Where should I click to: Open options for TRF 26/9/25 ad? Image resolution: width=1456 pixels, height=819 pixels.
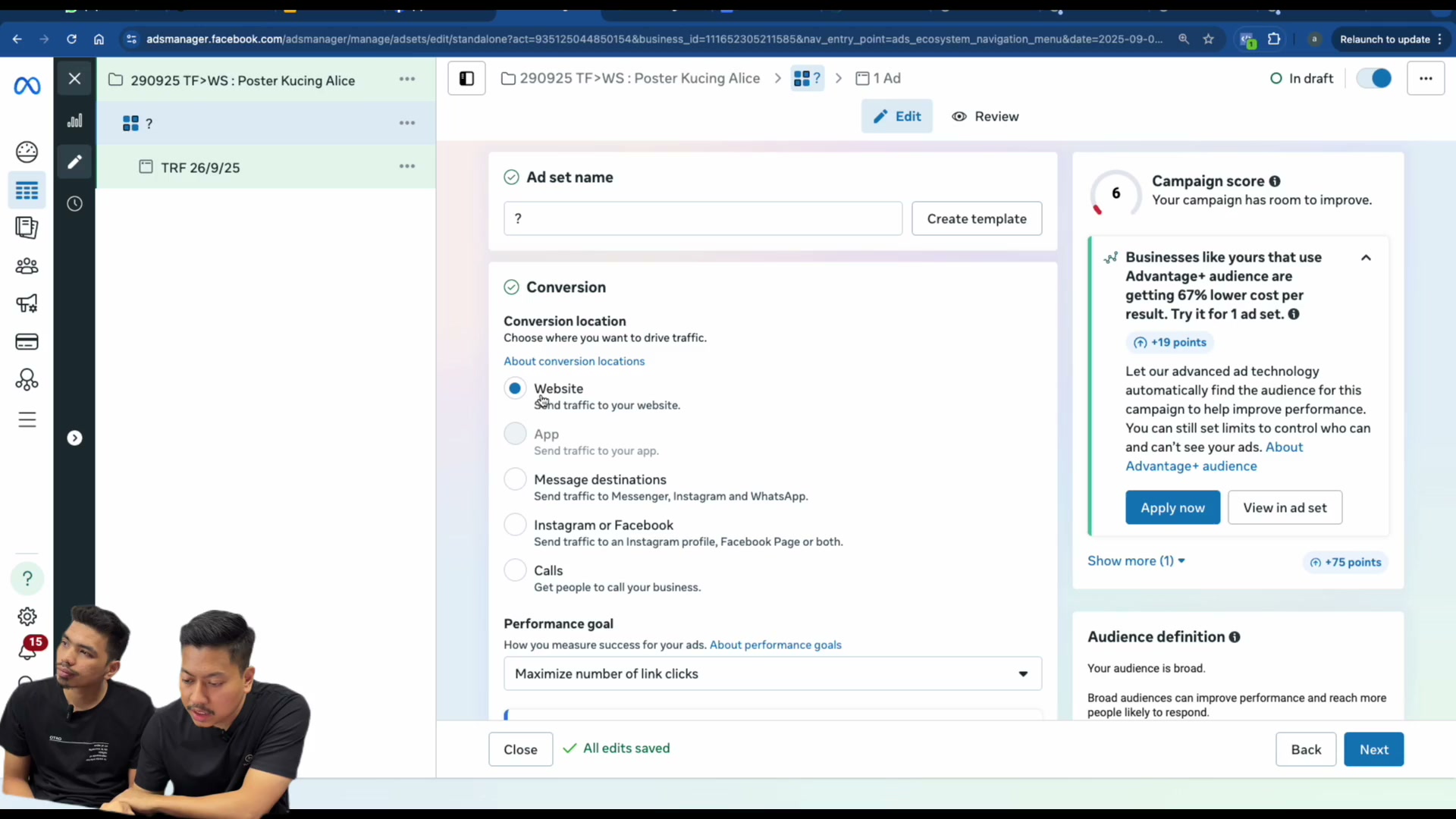pyautogui.click(x=407, y=167)
